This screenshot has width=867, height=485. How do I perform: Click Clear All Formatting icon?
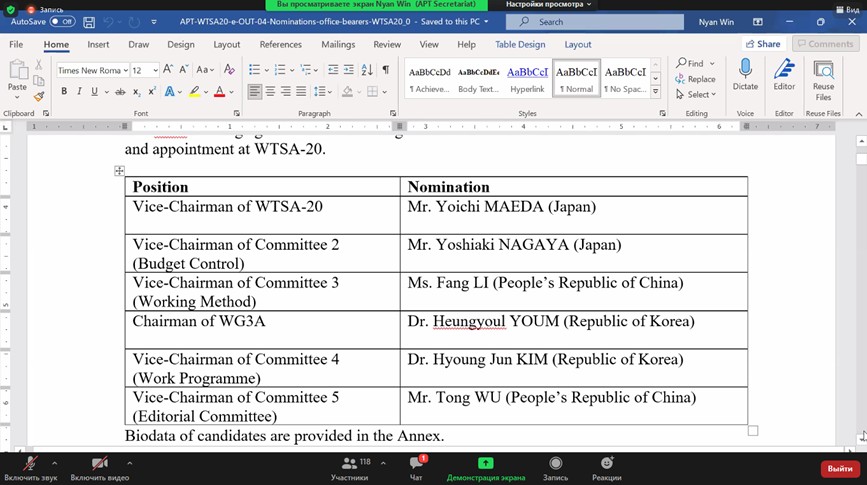(229, 70)
